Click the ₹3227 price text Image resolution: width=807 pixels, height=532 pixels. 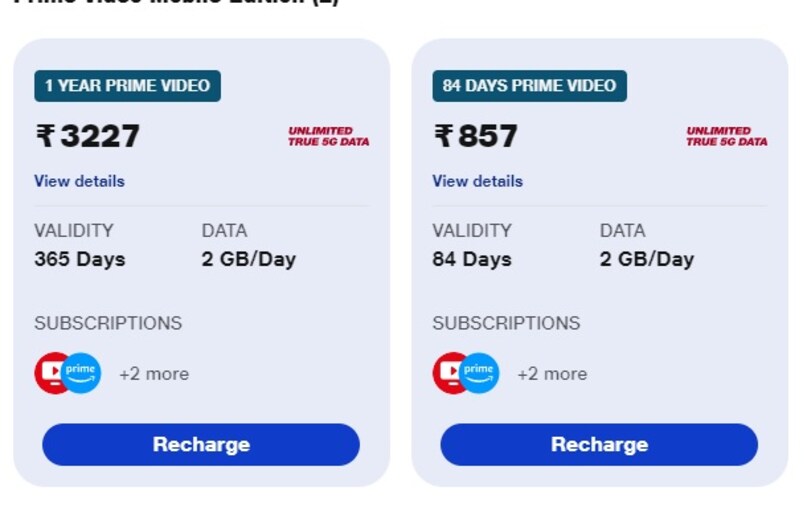(88, 136)
